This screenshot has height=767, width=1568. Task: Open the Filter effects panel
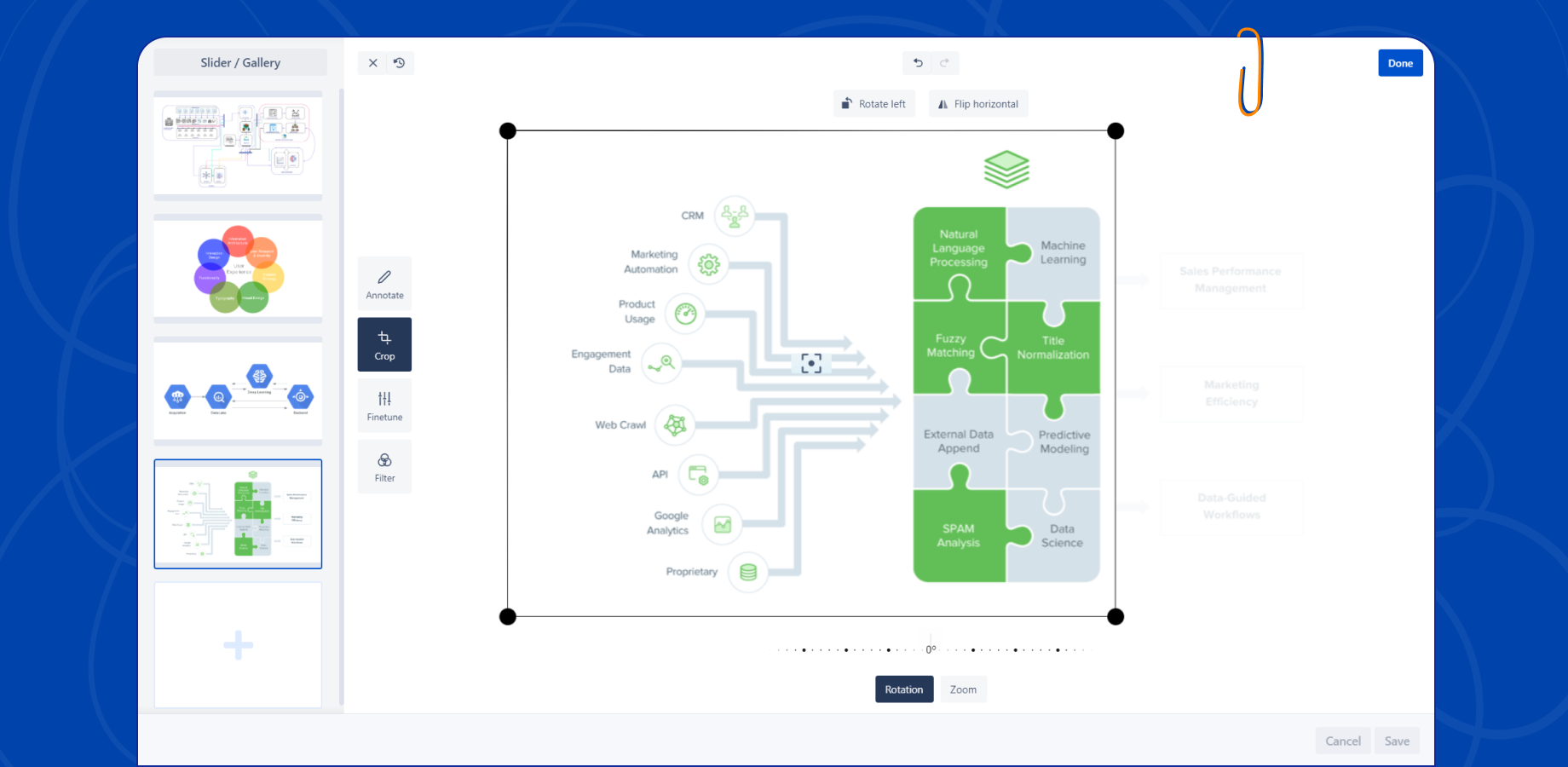384,466
